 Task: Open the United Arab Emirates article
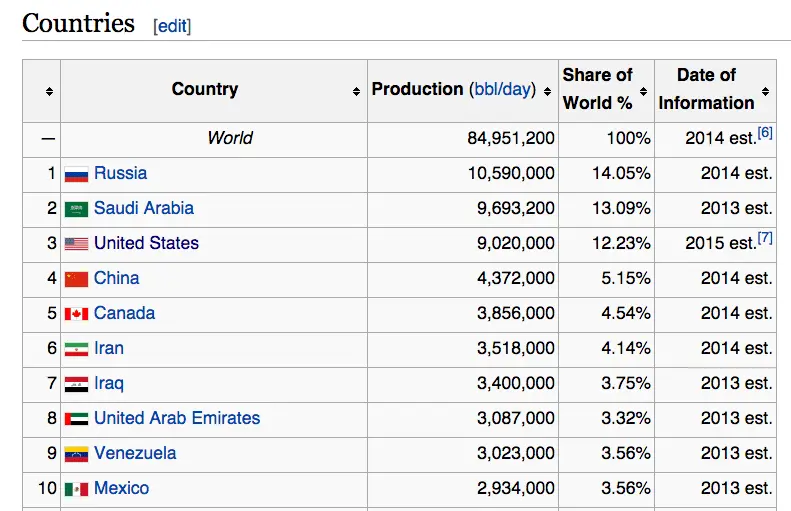tap(177, 418)
